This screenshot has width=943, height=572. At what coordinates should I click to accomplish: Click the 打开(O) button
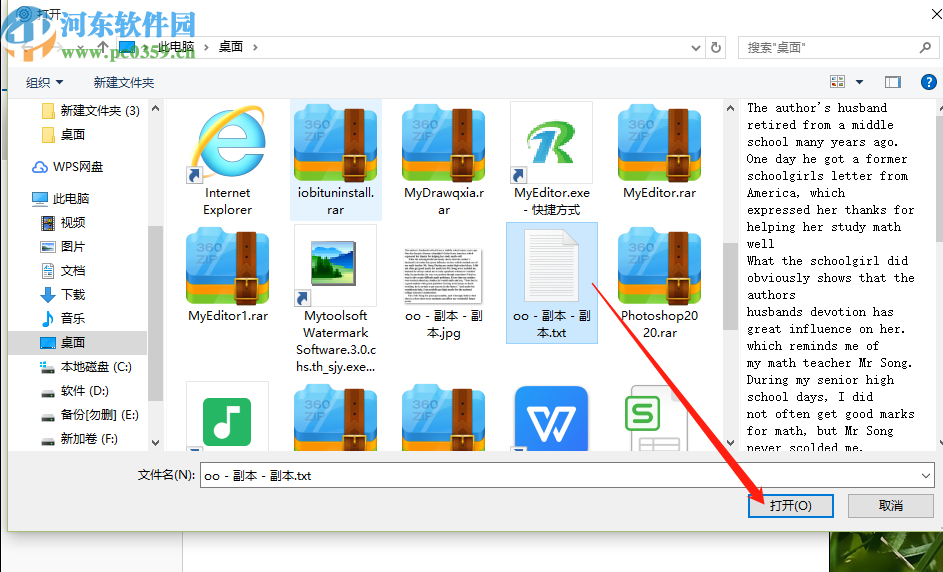[791, 506]
